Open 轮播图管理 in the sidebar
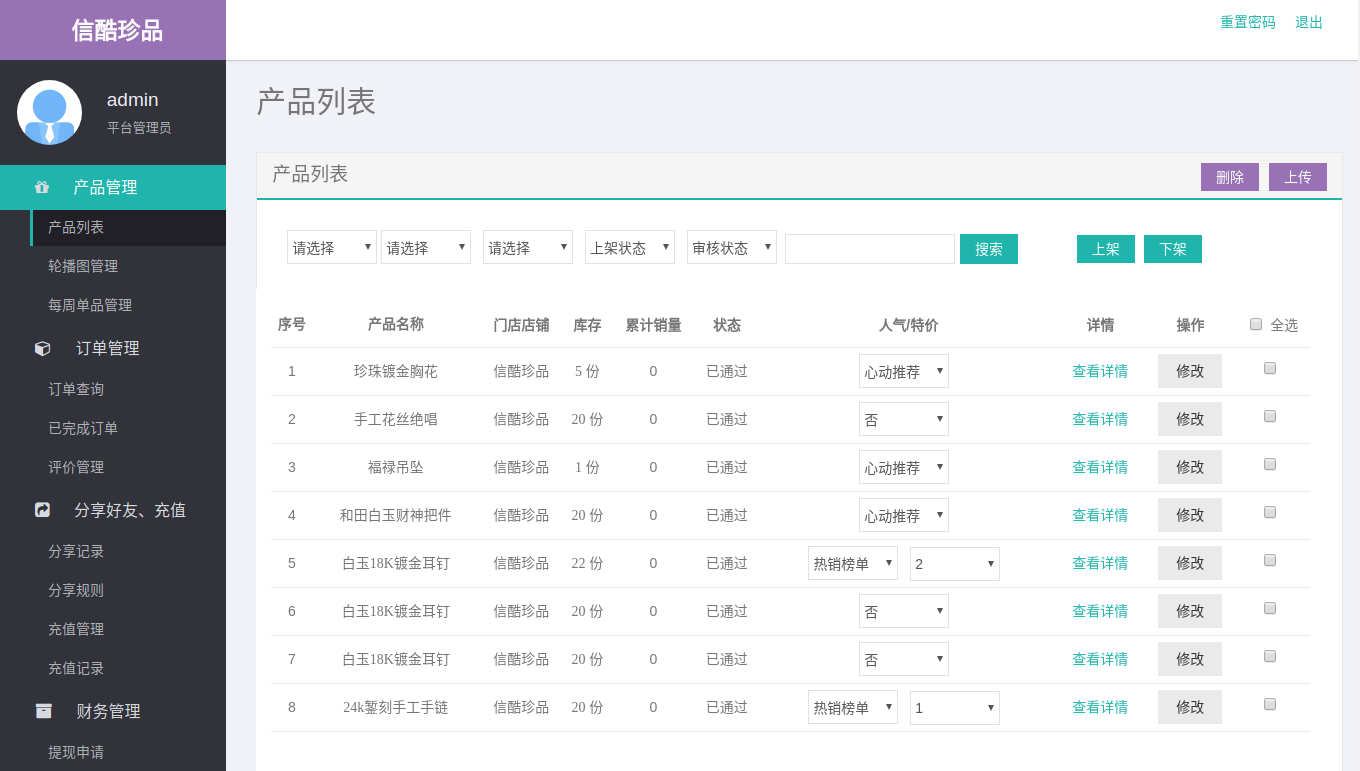 [83, 266]
